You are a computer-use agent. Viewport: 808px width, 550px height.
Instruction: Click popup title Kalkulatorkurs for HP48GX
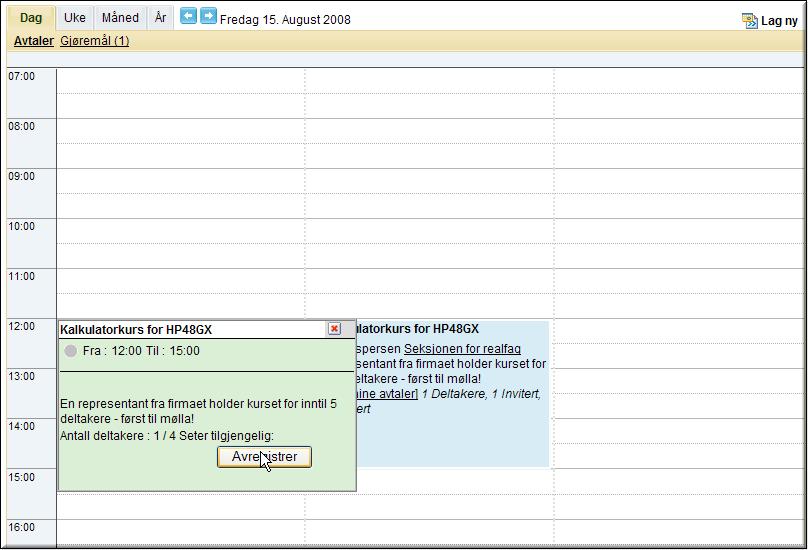click(x=136, y=330)
